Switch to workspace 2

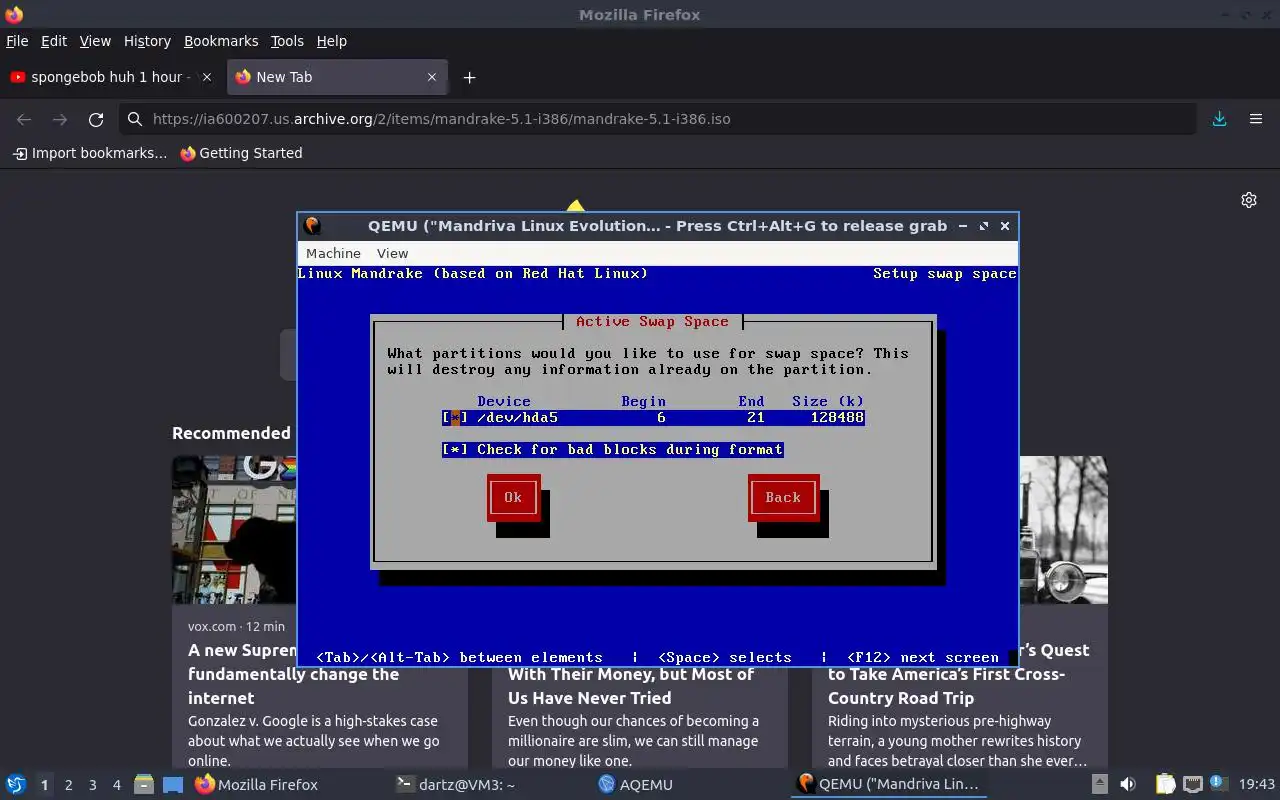click(68, 785)
